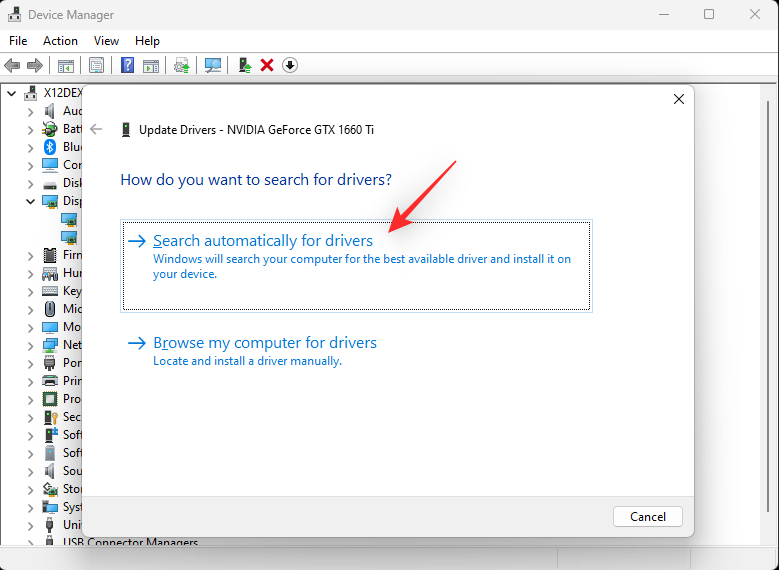Open the Help menu
This screenshot has width=779, height=570.
pyautogui.click(x=147, y=41)
